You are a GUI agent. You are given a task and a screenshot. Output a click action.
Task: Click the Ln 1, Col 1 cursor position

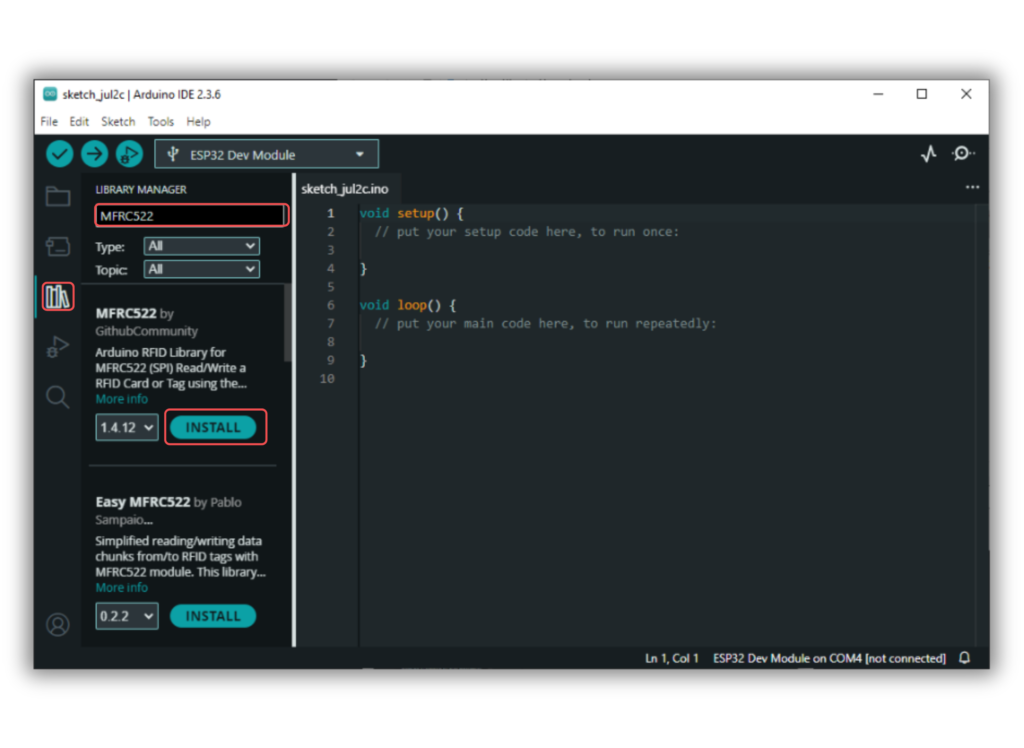click(x=672, y=658)
